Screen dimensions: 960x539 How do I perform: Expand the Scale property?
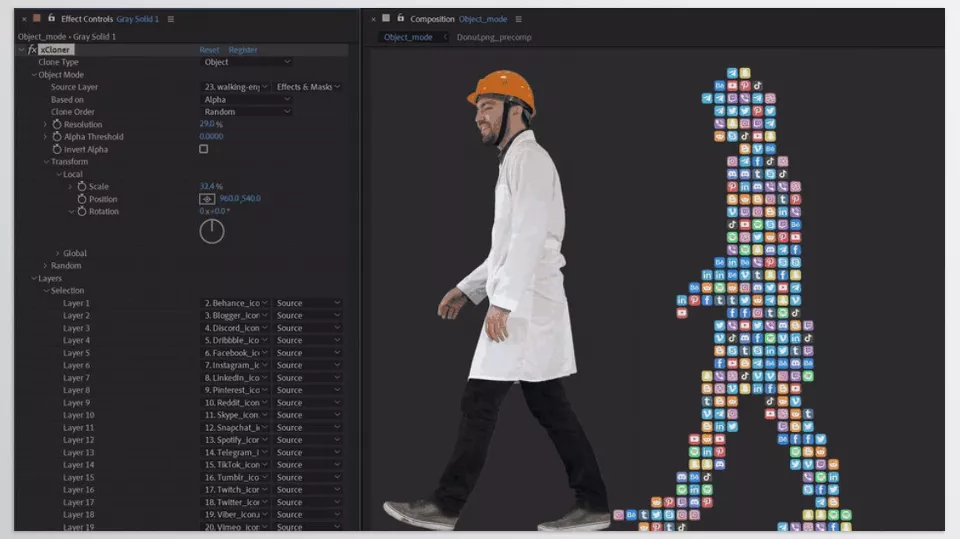70,186
